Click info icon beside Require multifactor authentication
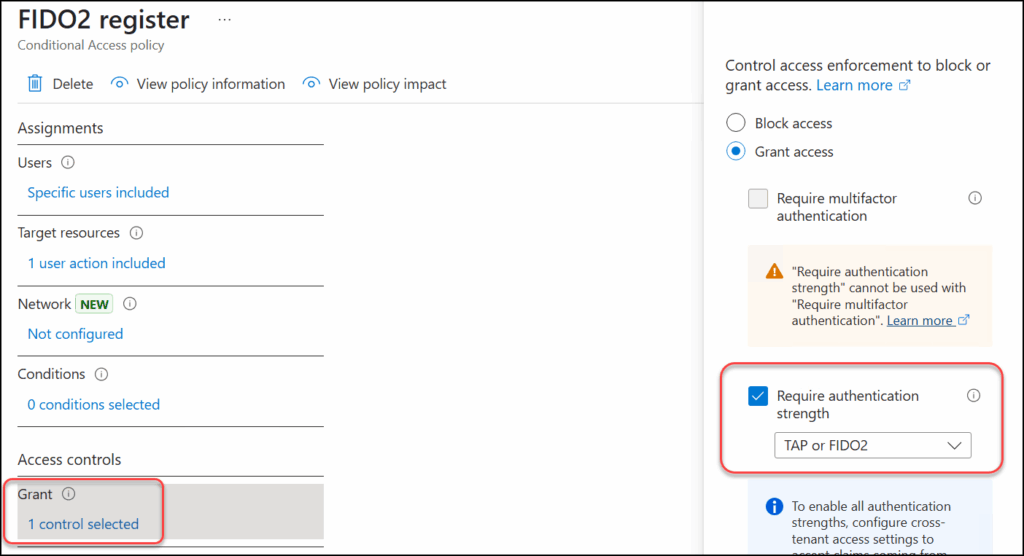This screenshot has width=1024, height=556. tap(975, 198)
